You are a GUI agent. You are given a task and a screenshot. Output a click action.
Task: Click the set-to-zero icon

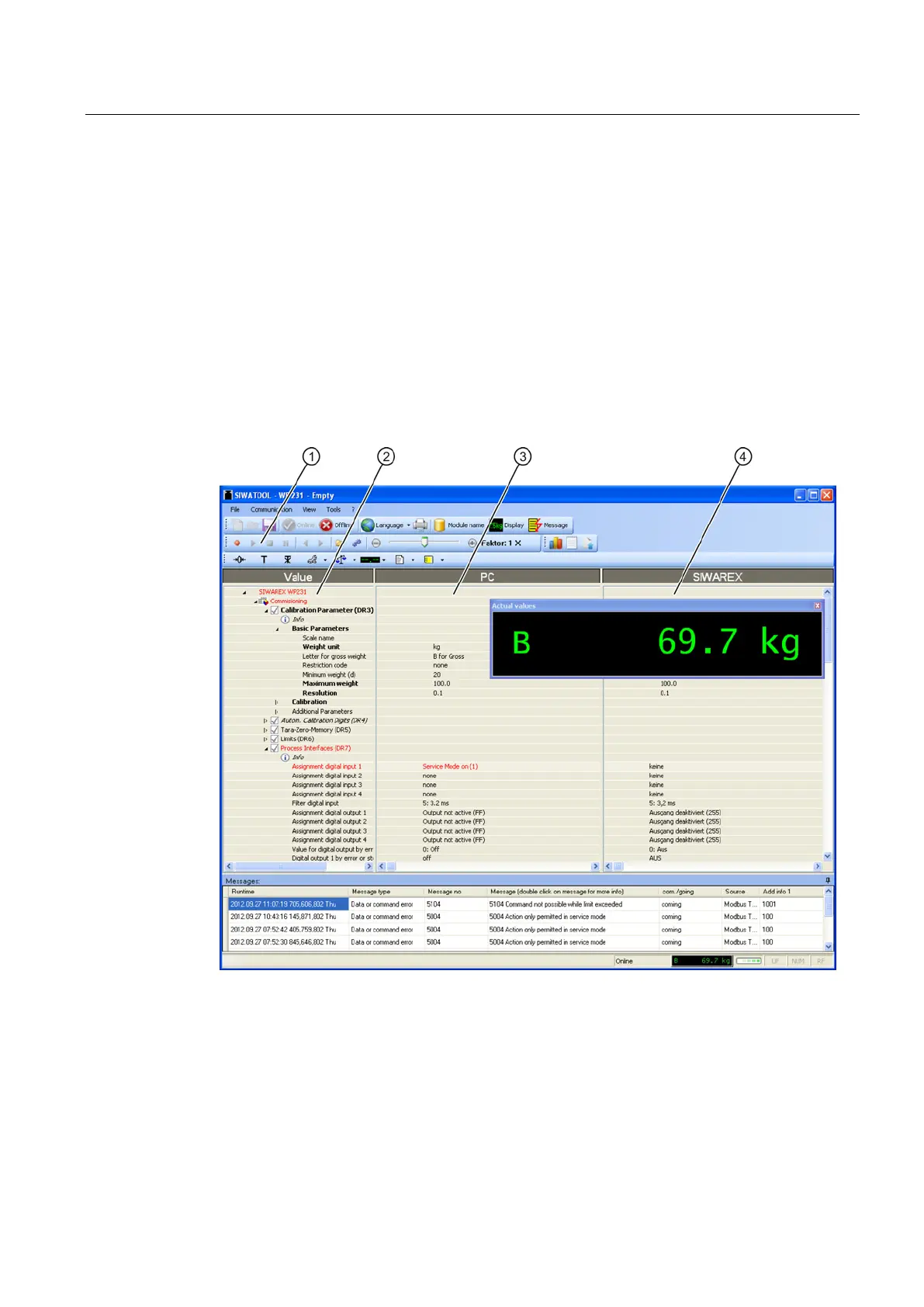coord(240,560)
